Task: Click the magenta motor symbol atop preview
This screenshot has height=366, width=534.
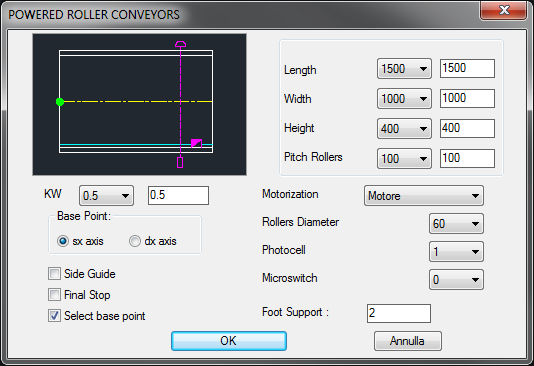Action: pyautogui.click(x=180, y=44)
